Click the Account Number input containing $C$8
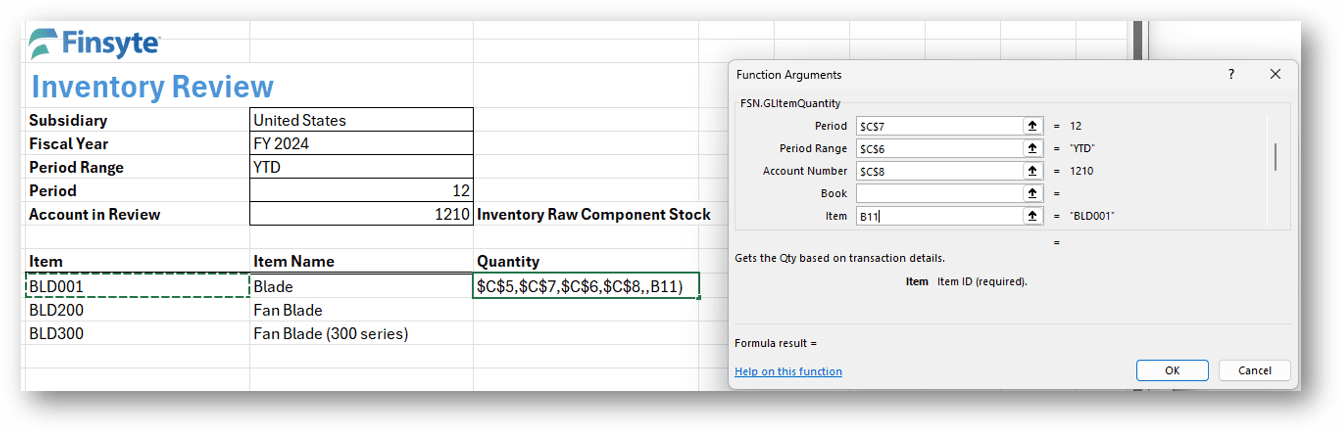Screen dimensions: 1343x433 coord(938,171)
